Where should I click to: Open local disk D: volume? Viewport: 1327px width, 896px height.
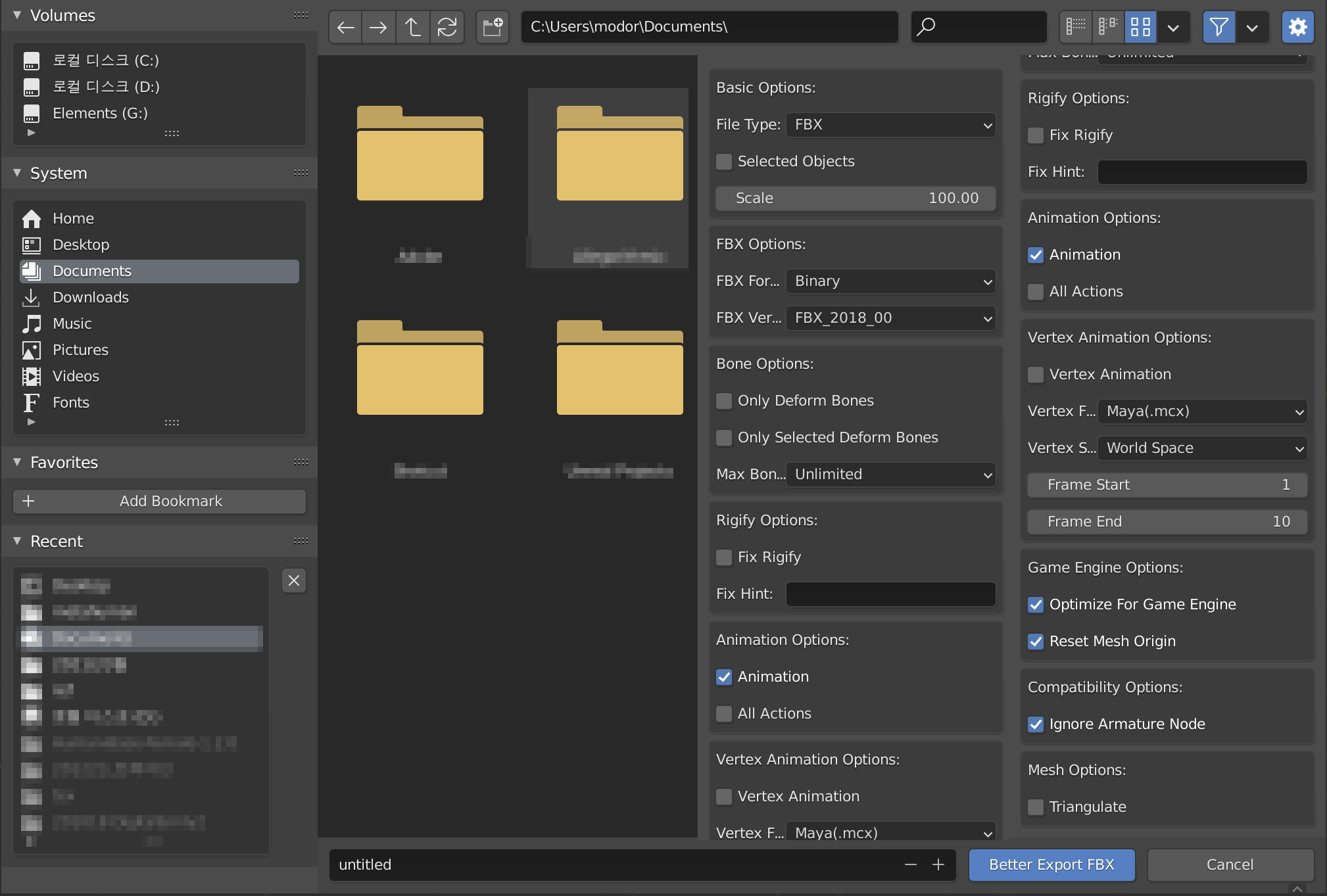[x=159, y=87]
